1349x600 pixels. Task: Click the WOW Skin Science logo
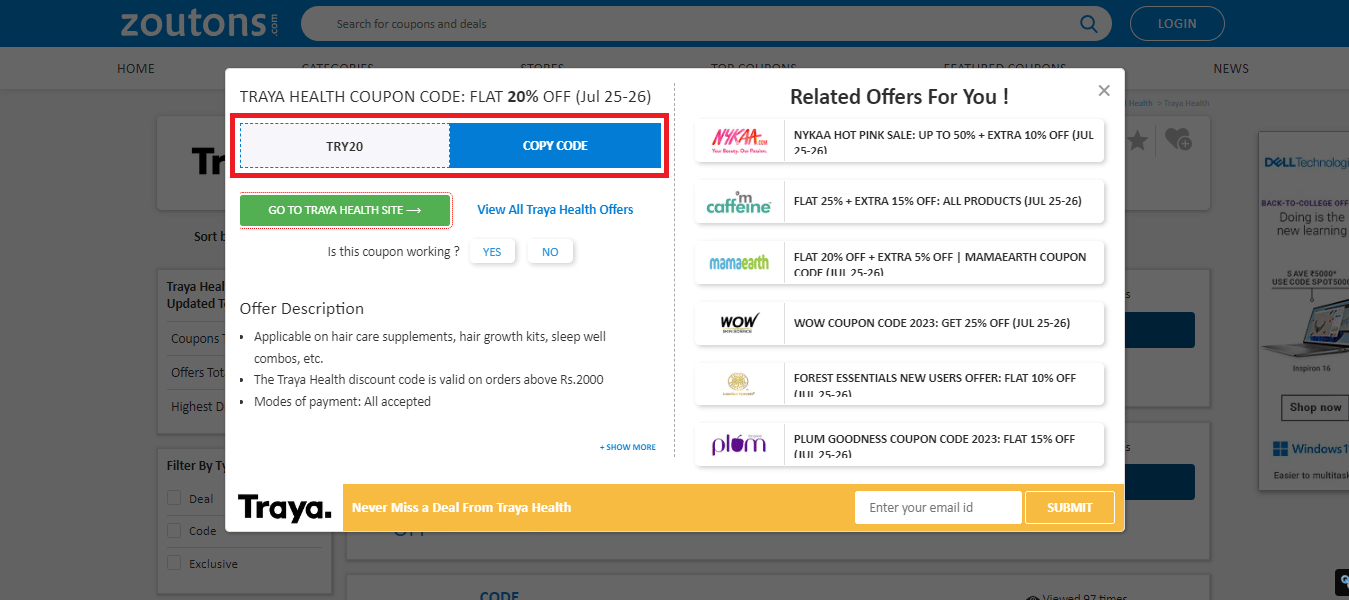point(739,323)
